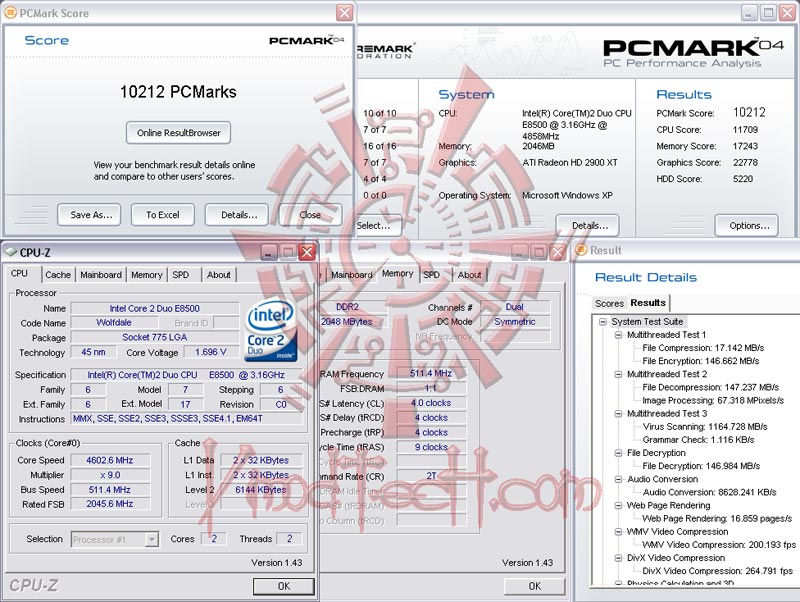Click the 10212 PCMarks score text

click(178, 92)
